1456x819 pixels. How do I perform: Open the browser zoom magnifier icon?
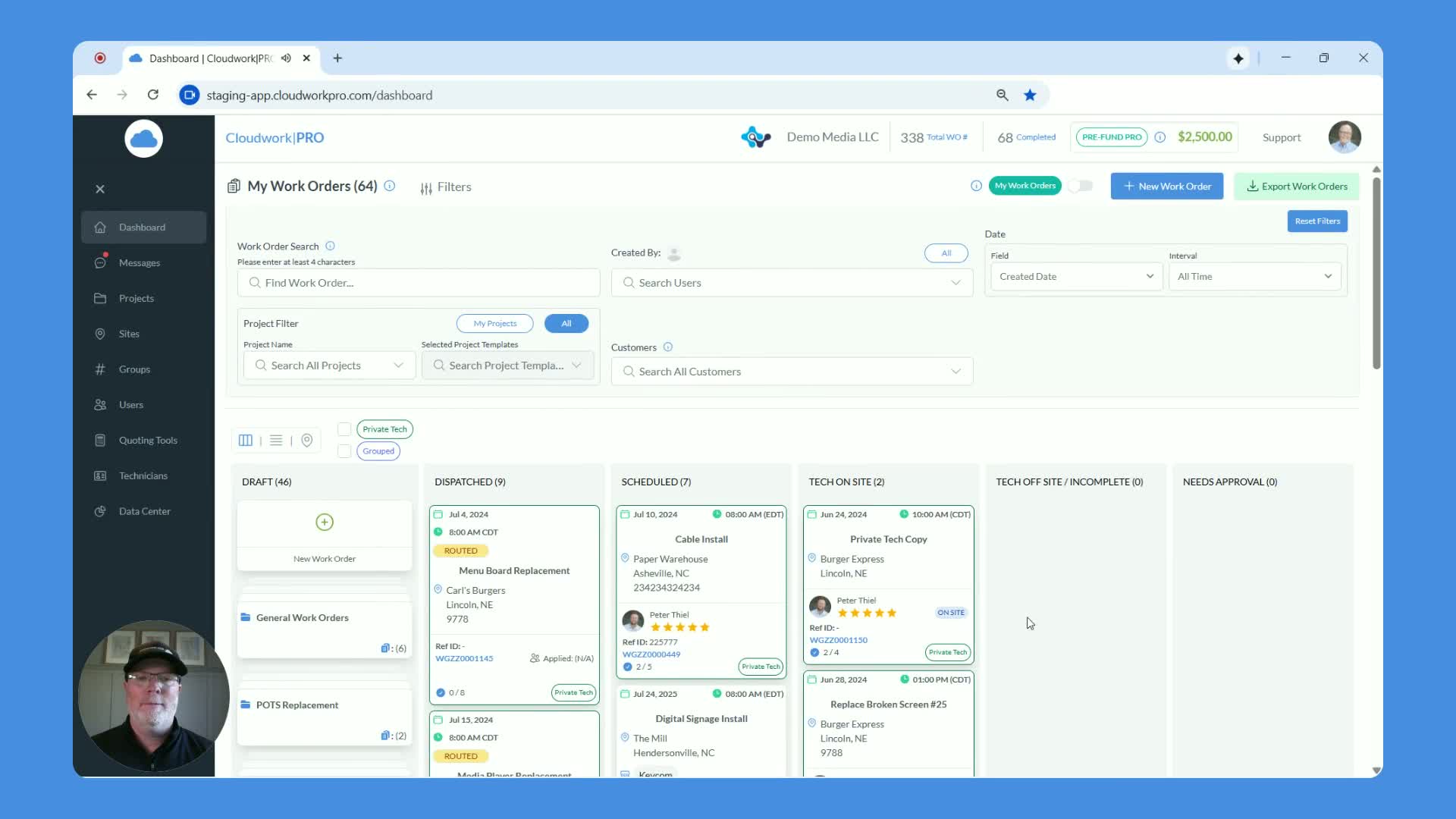click(1003, 96)
